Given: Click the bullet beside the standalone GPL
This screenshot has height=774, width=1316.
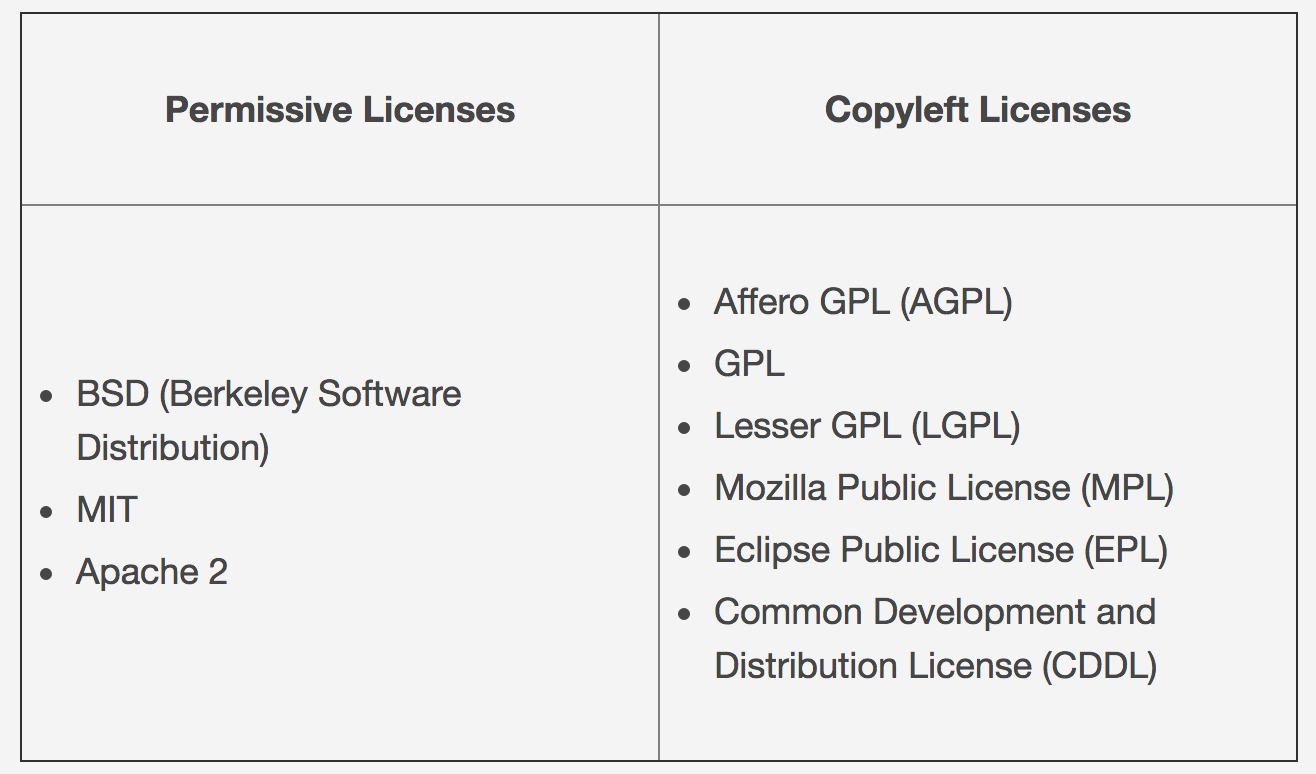Looking at the screenshot, I should click(x=684, y=366).
